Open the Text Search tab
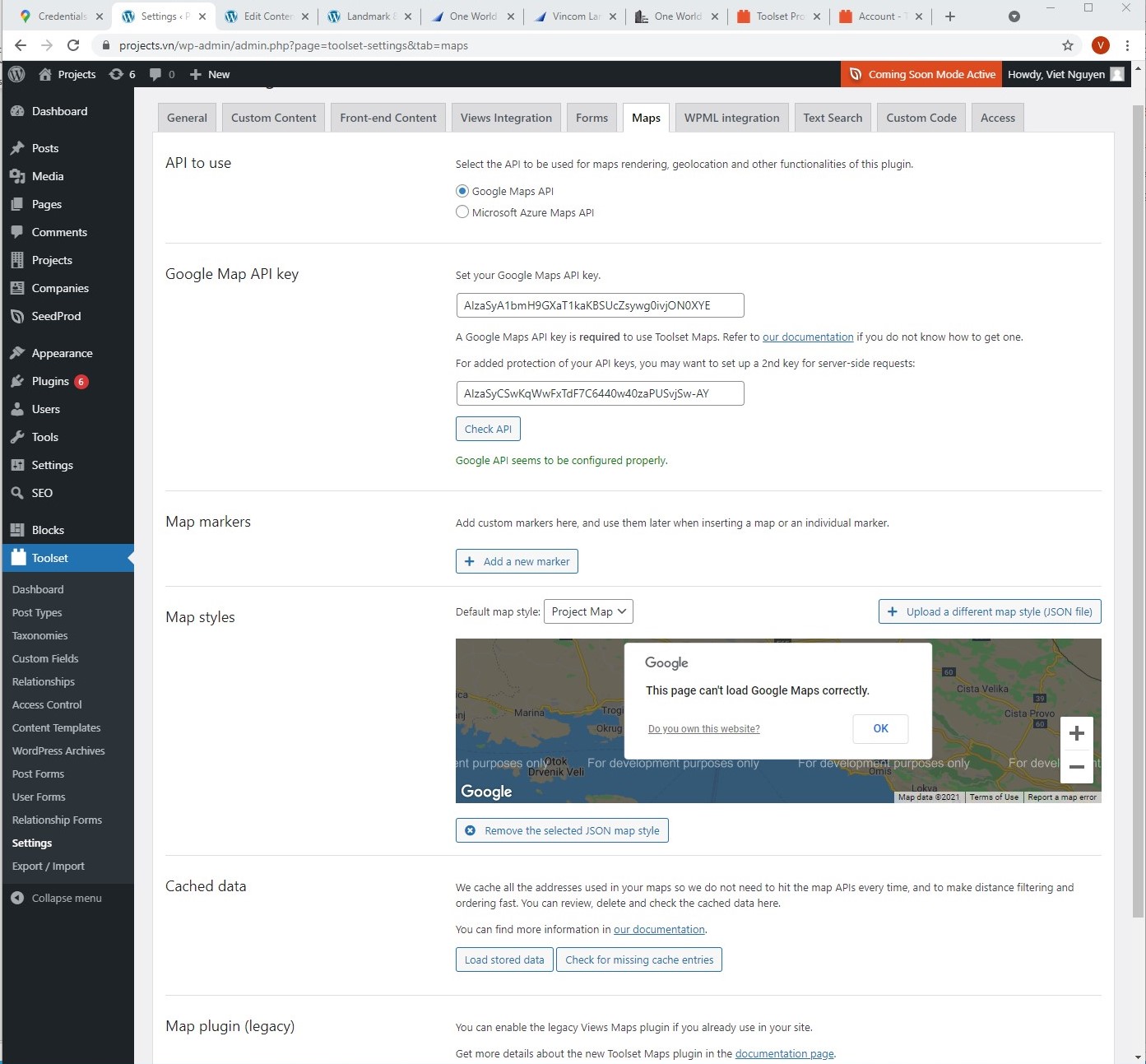 coord(833,118)
